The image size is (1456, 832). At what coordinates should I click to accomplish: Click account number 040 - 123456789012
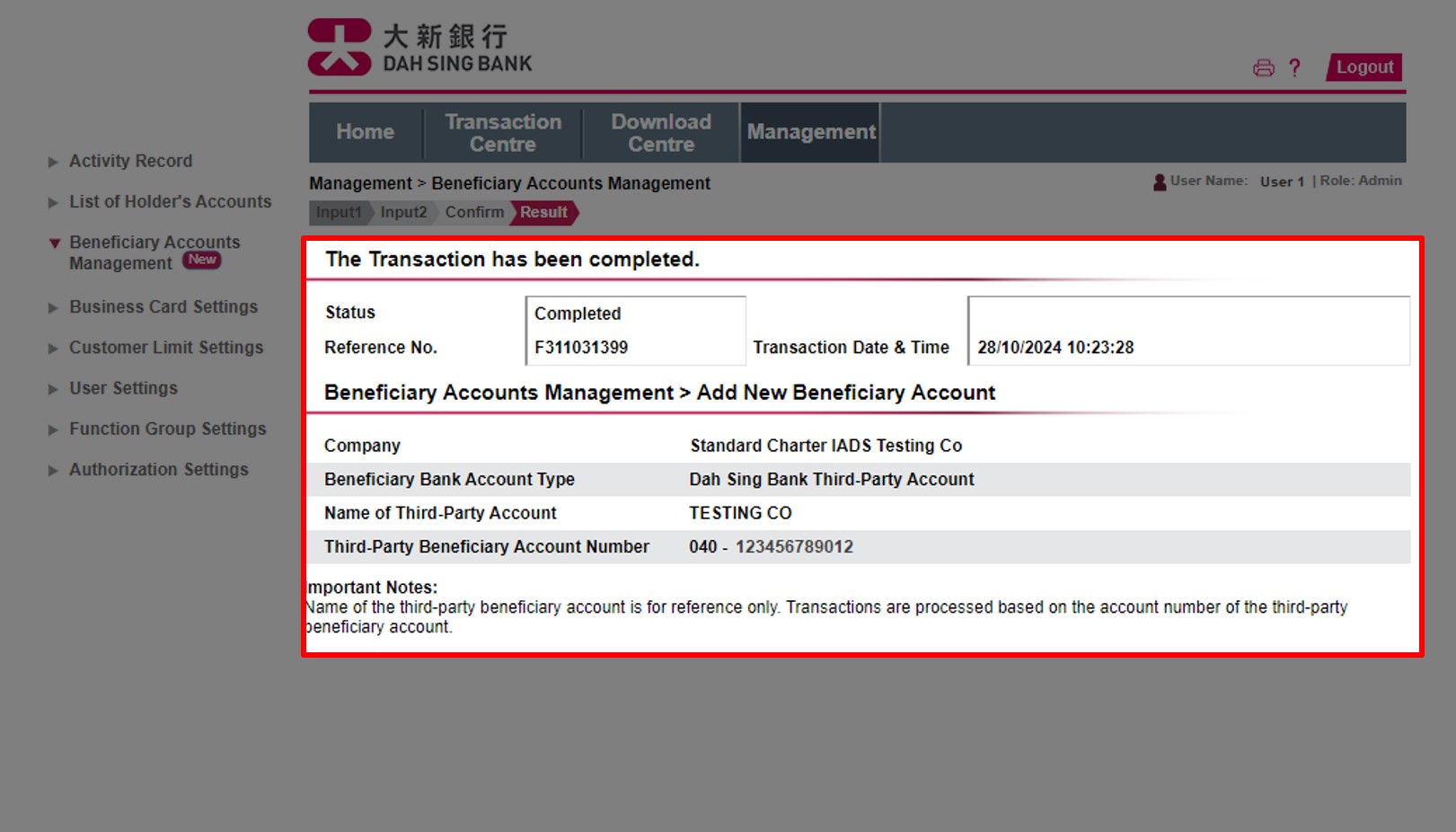pos(772,547)
